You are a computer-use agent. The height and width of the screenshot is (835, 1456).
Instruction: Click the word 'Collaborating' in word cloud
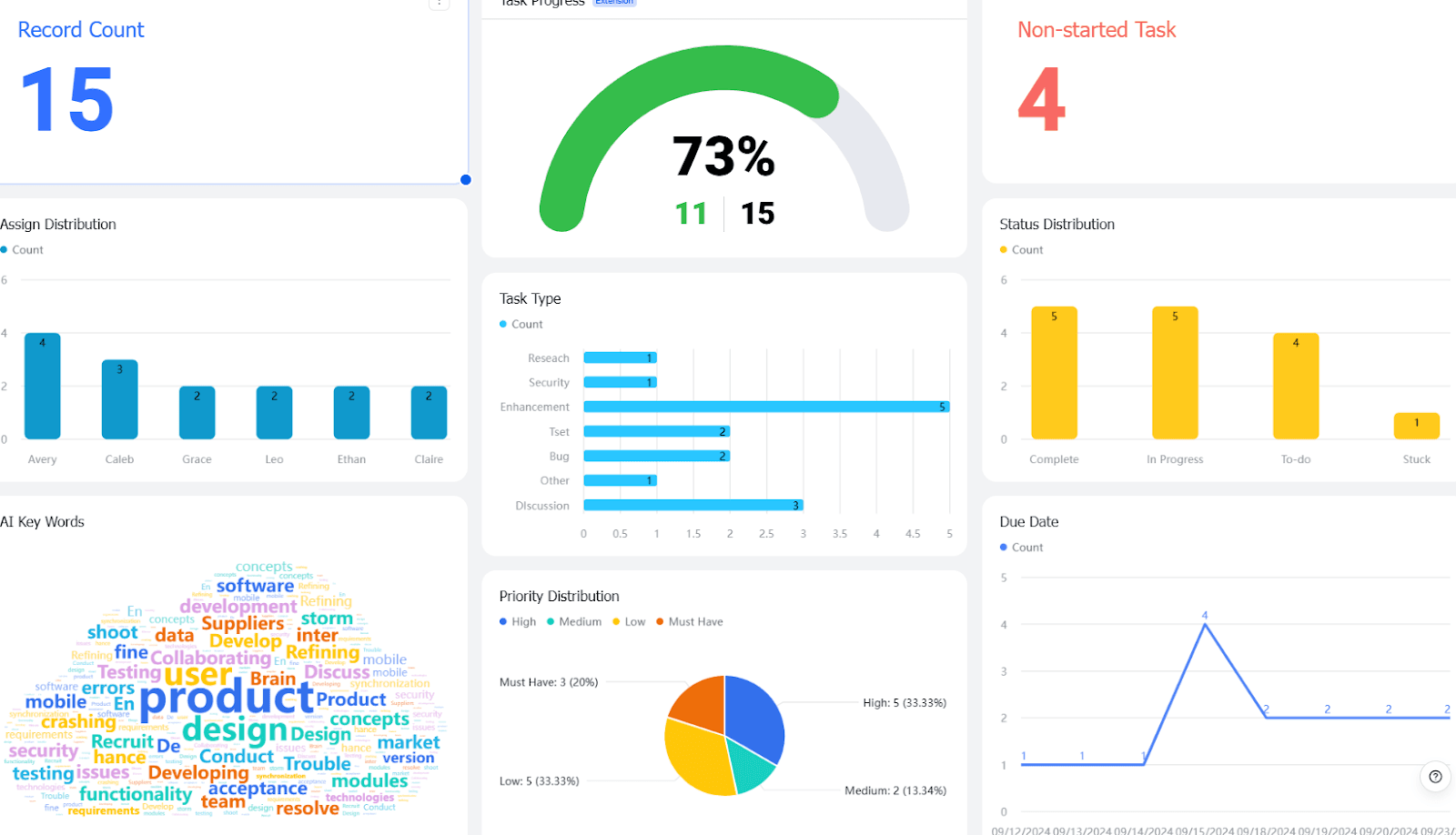coord(210,658)
